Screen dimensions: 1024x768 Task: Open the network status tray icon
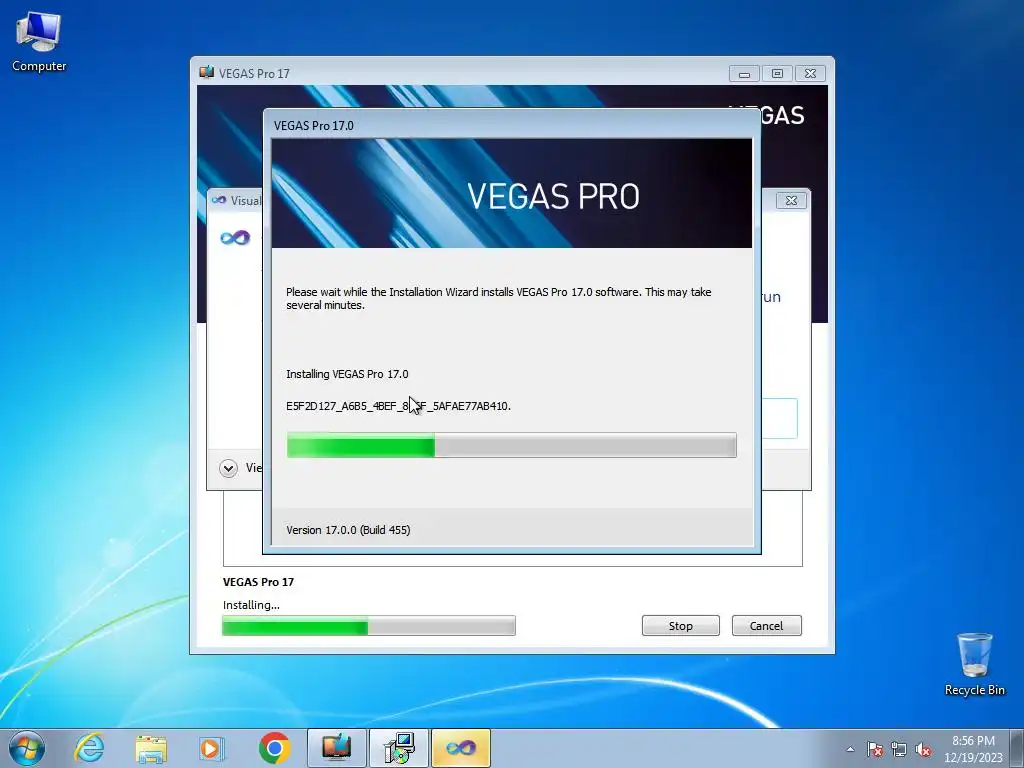[x=899, y=749]
